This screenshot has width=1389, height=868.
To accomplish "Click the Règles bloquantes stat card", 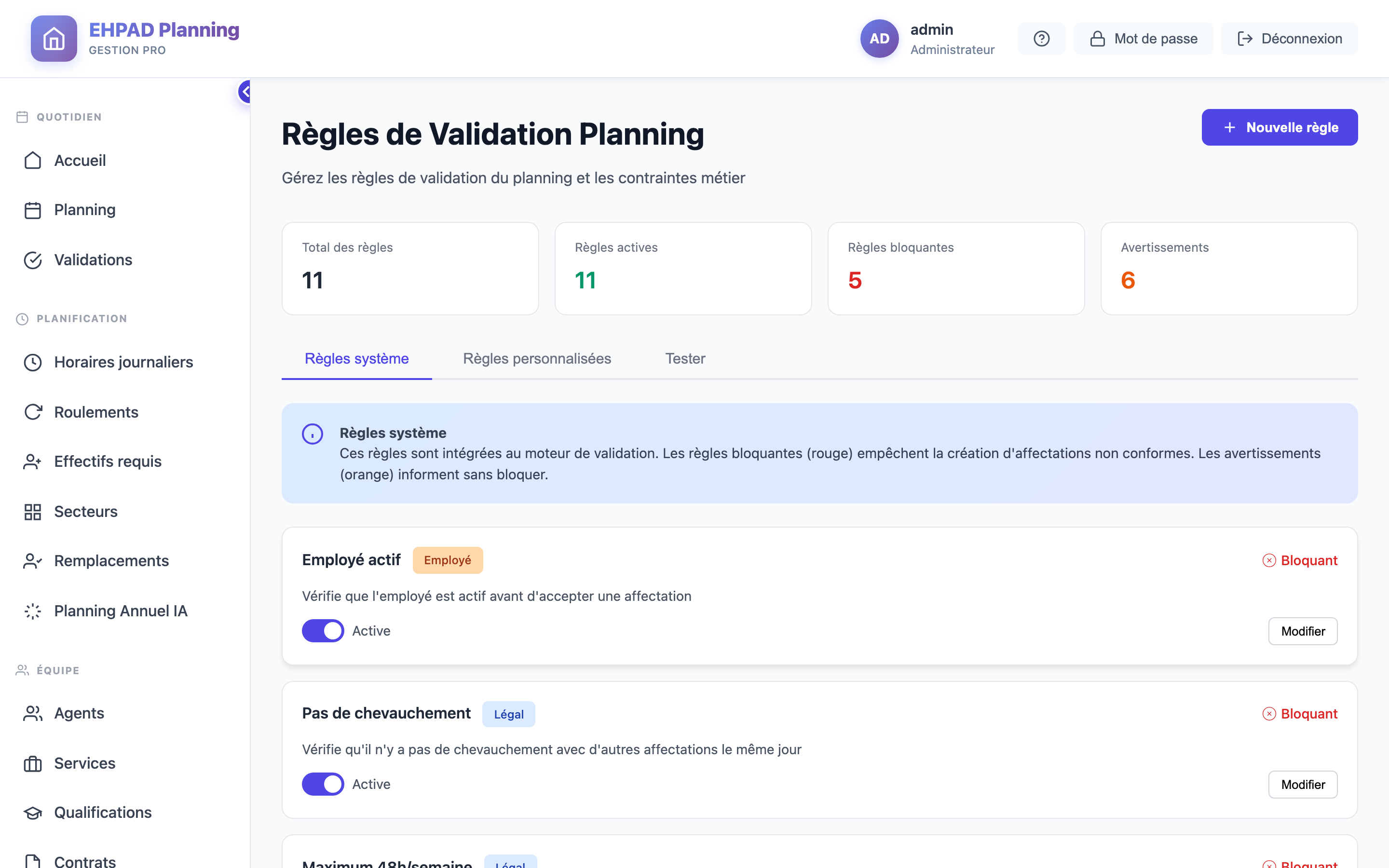I will click(x=956, y=269).
